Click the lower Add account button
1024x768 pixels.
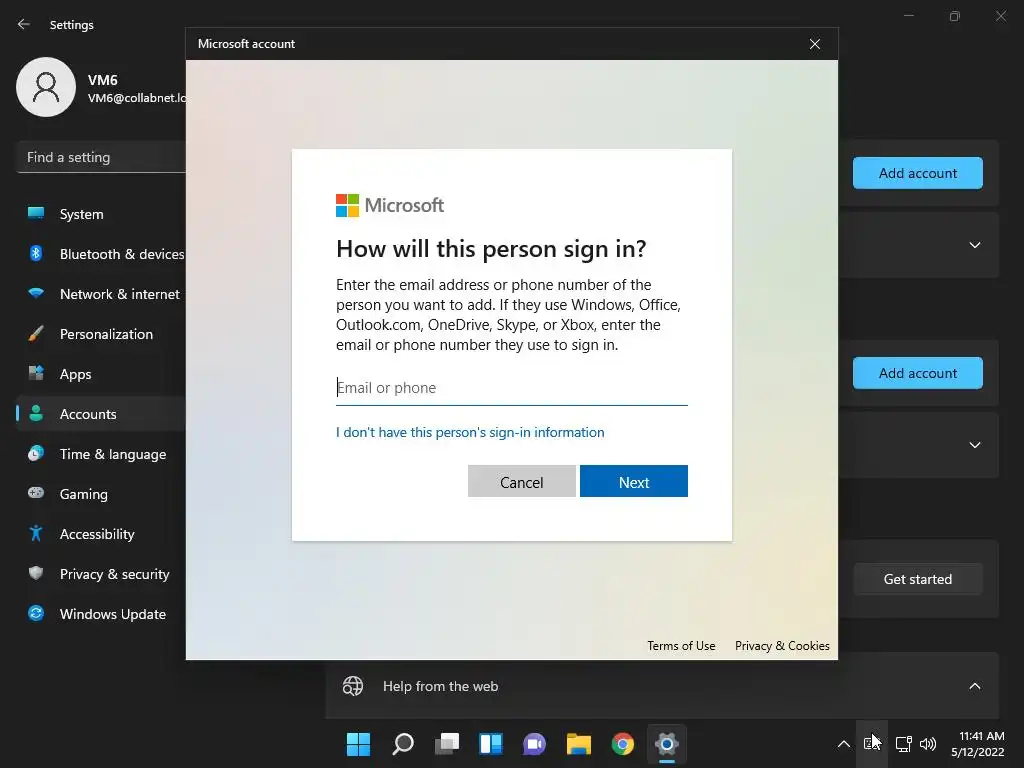click(918, 373)
